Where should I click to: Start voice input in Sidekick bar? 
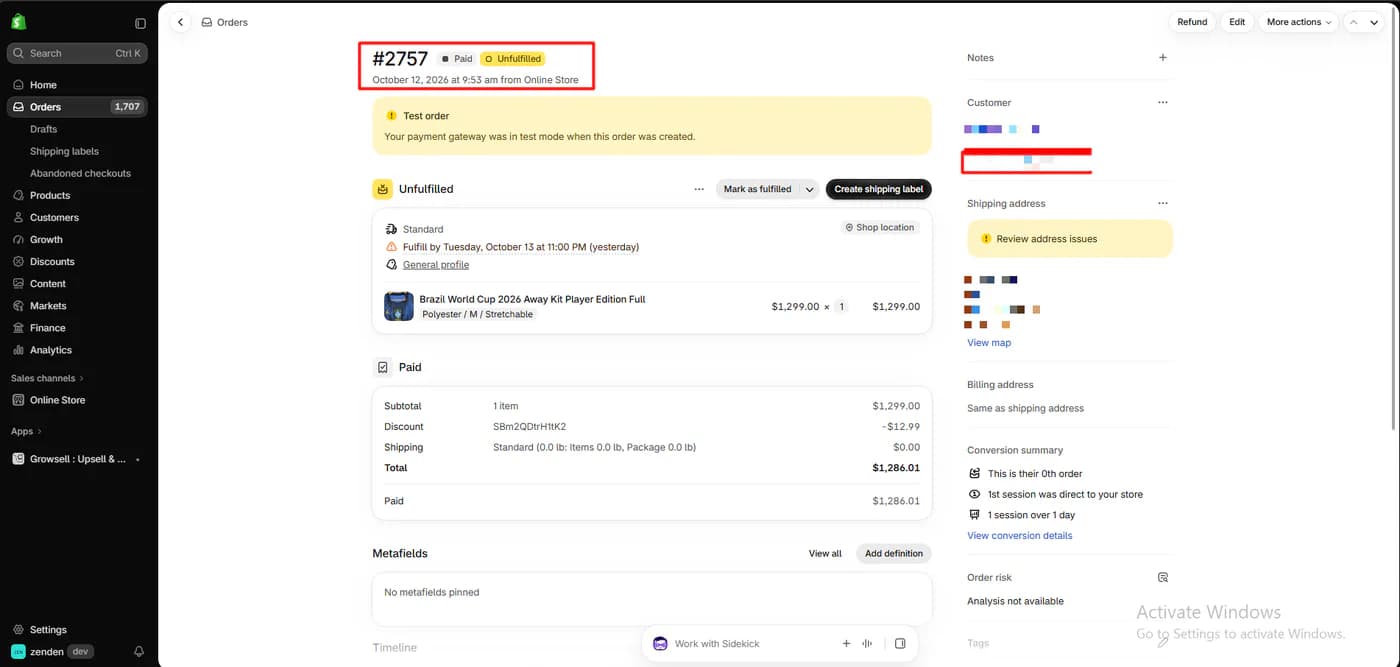tap(867, 644)
